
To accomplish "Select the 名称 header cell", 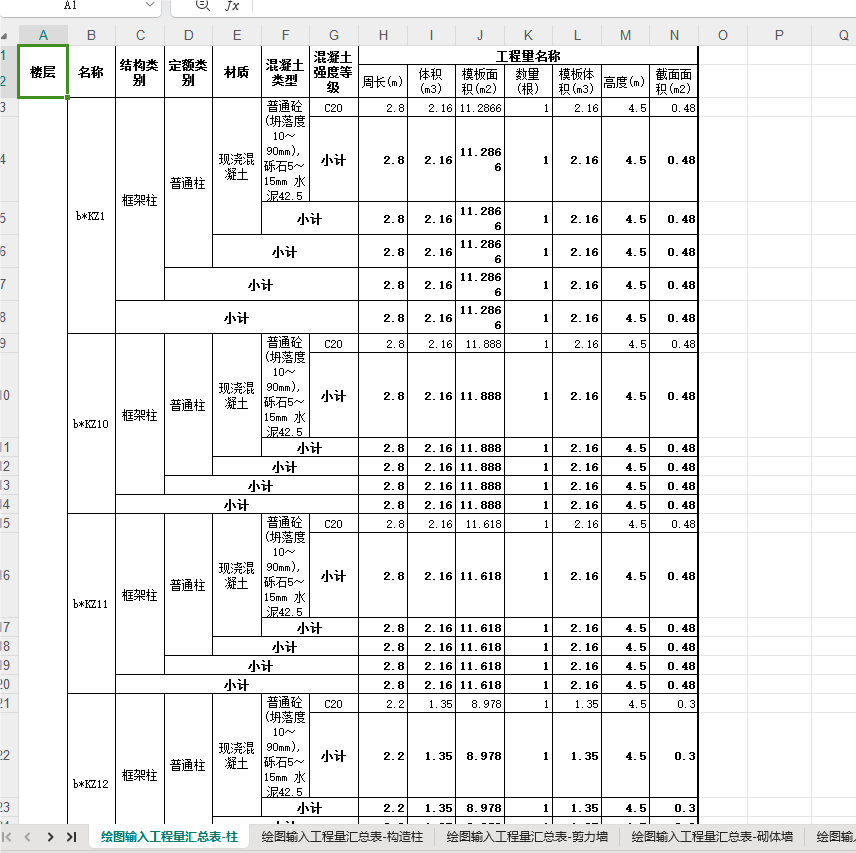I will (x=91, y=72).
